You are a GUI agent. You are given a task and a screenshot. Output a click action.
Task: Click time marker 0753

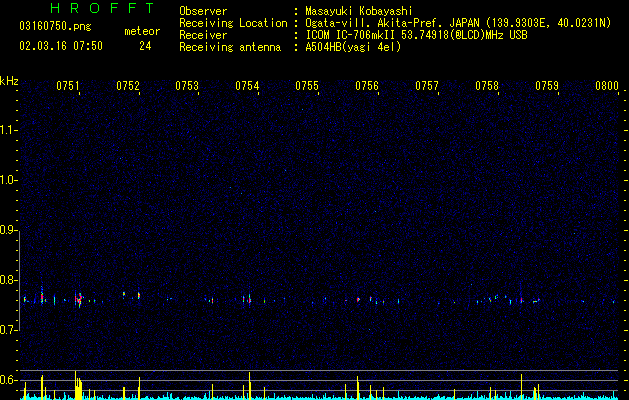click(x=187, y=86)
